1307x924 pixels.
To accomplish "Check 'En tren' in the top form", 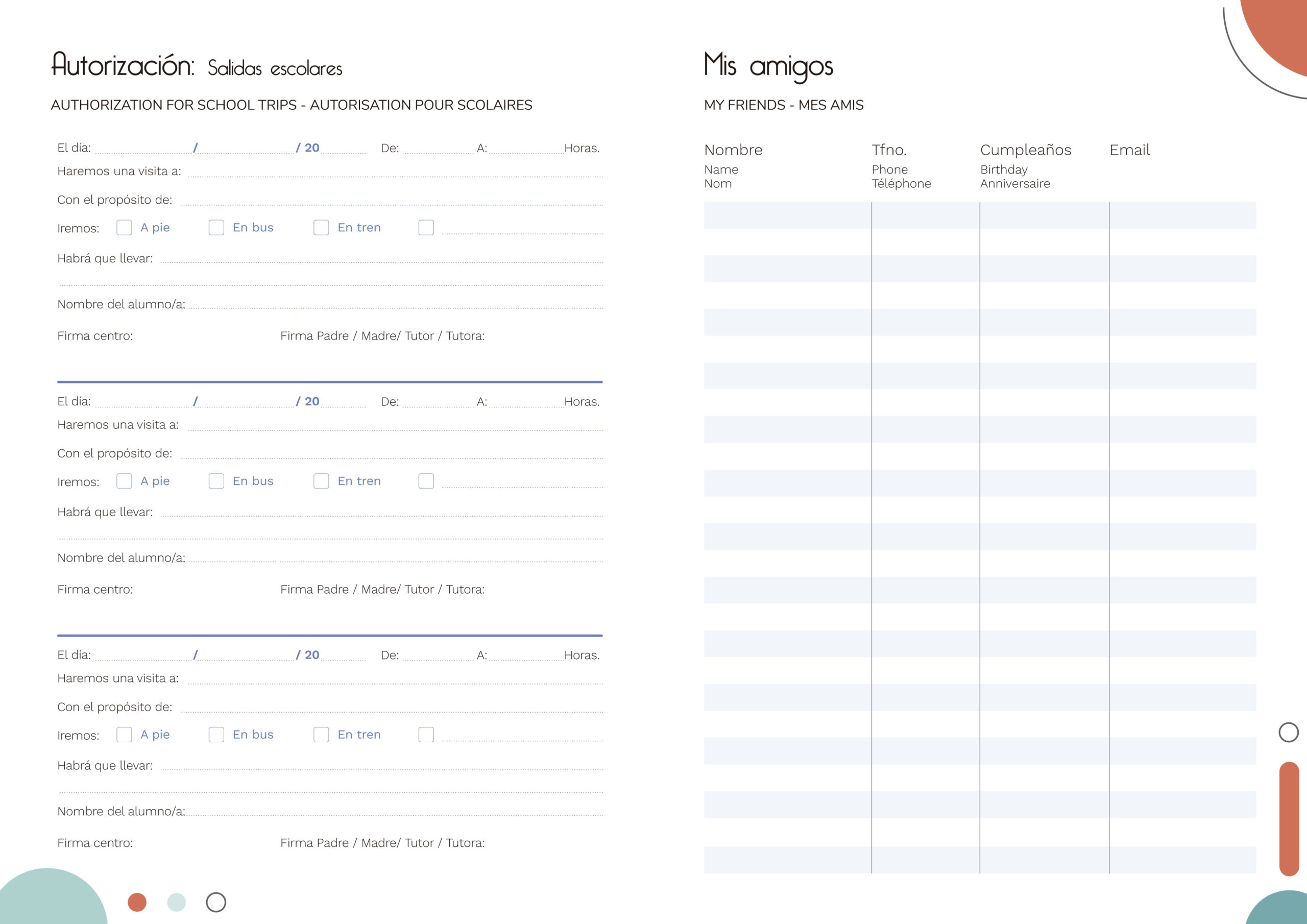I will pos(321,228).
